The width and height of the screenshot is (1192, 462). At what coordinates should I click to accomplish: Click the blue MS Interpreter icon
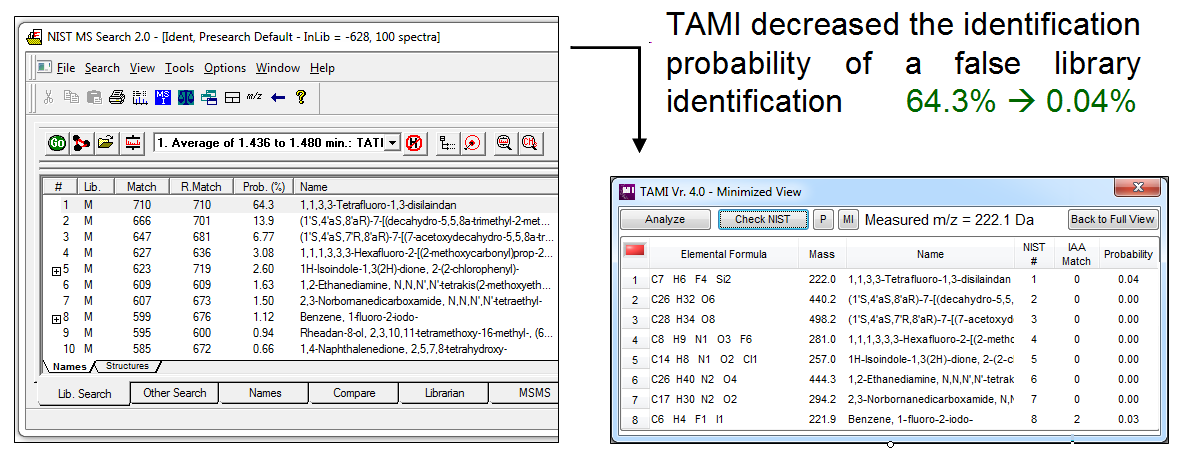(163, 97)
